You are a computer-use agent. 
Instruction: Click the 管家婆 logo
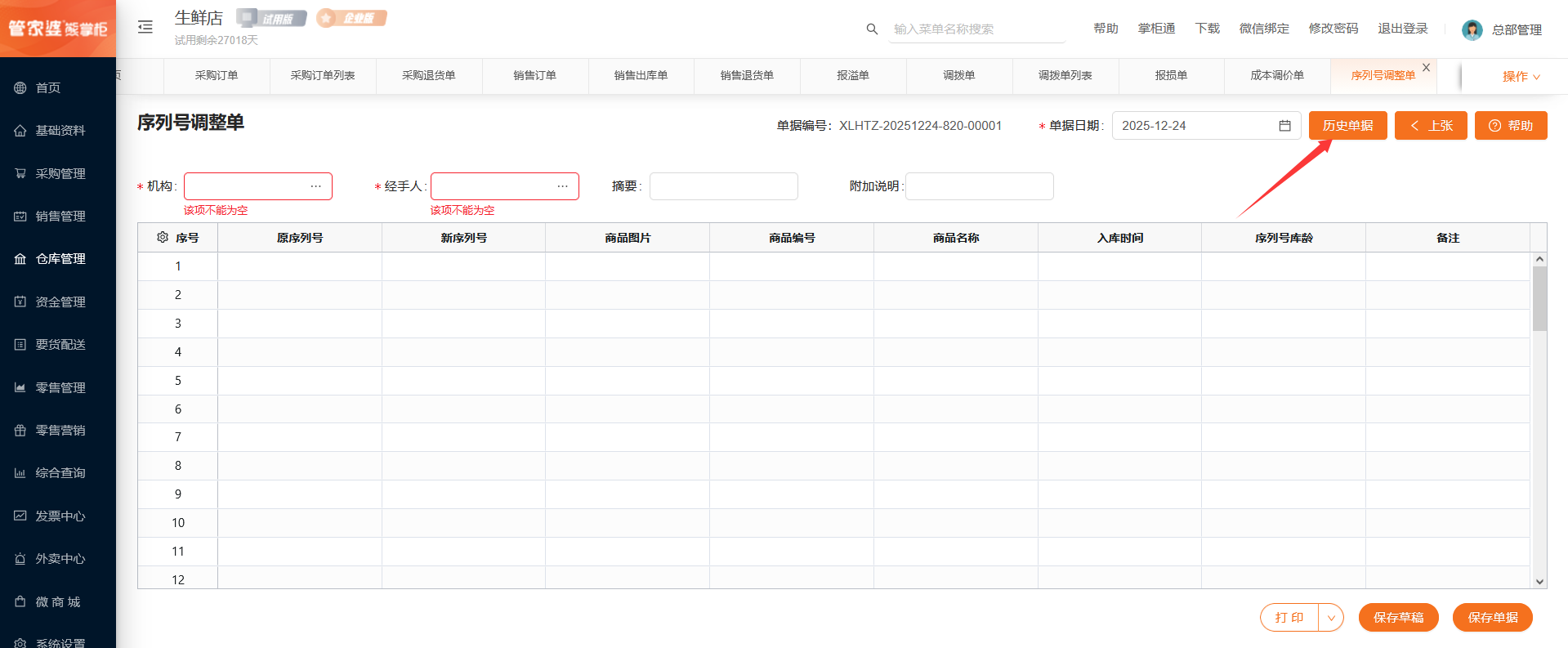click(x=58, y=29)
